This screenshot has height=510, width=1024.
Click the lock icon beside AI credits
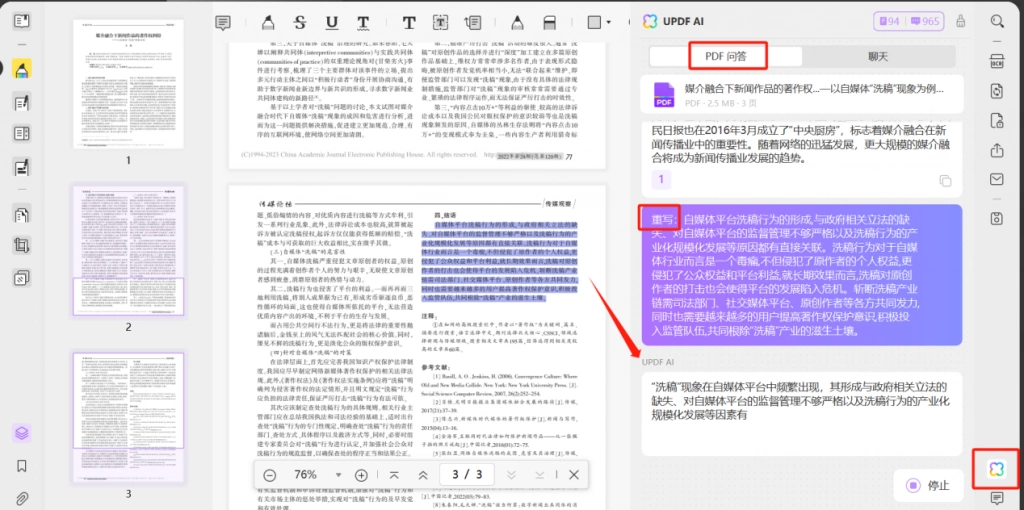pos(961,21)
